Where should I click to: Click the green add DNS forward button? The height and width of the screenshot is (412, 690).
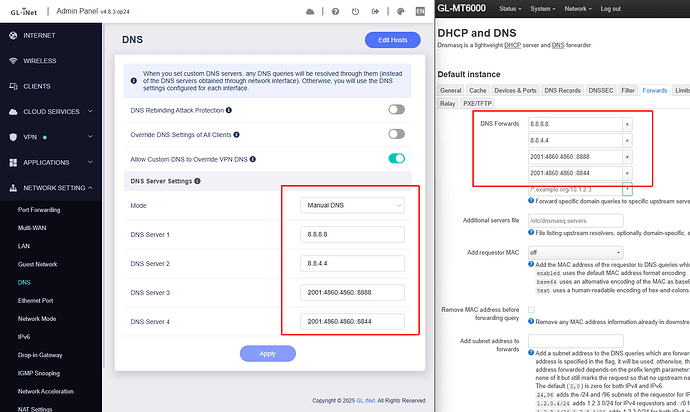click(x=627, y=188)
